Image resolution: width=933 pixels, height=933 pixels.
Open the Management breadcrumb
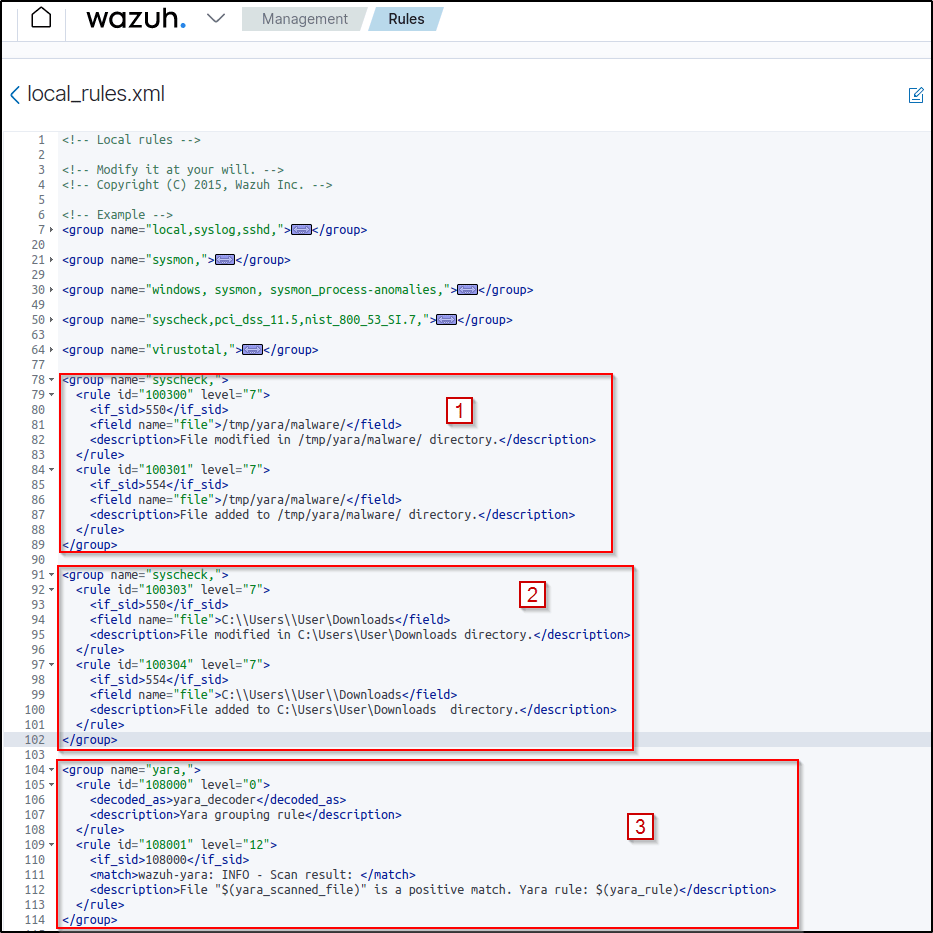[304, 19]
